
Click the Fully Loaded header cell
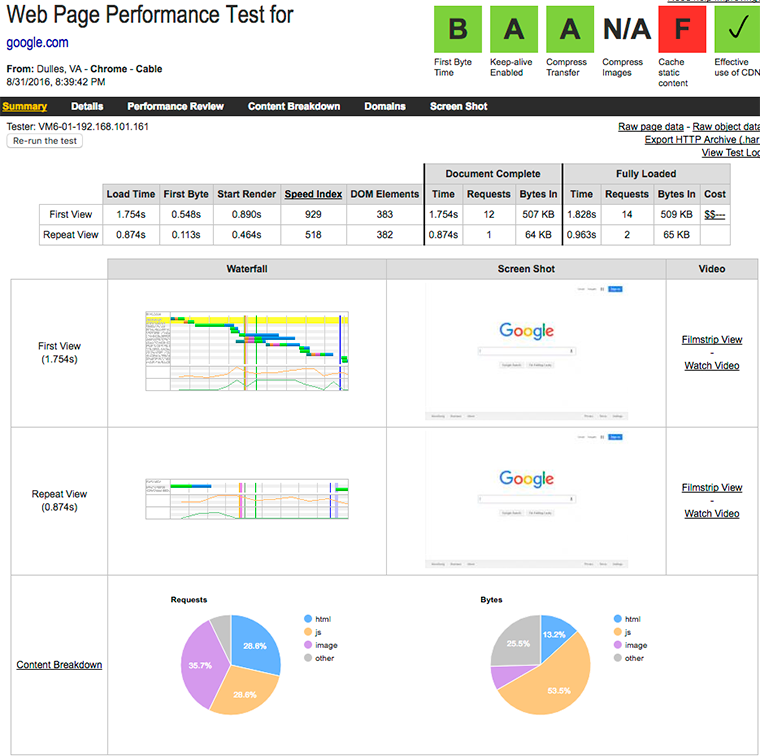(646, 173)
